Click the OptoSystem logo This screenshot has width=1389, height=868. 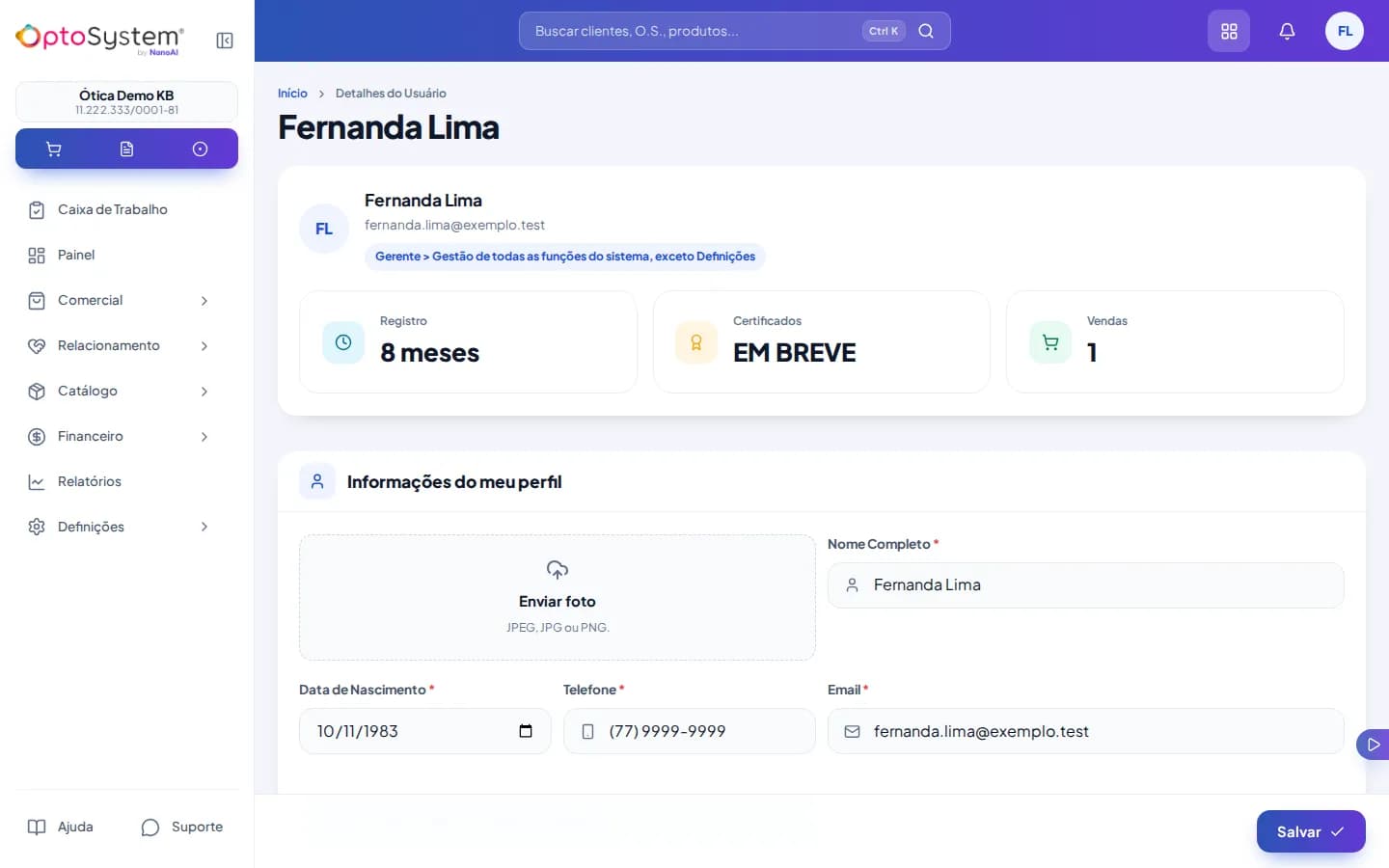pyautogui.click(x=100, y=39)
